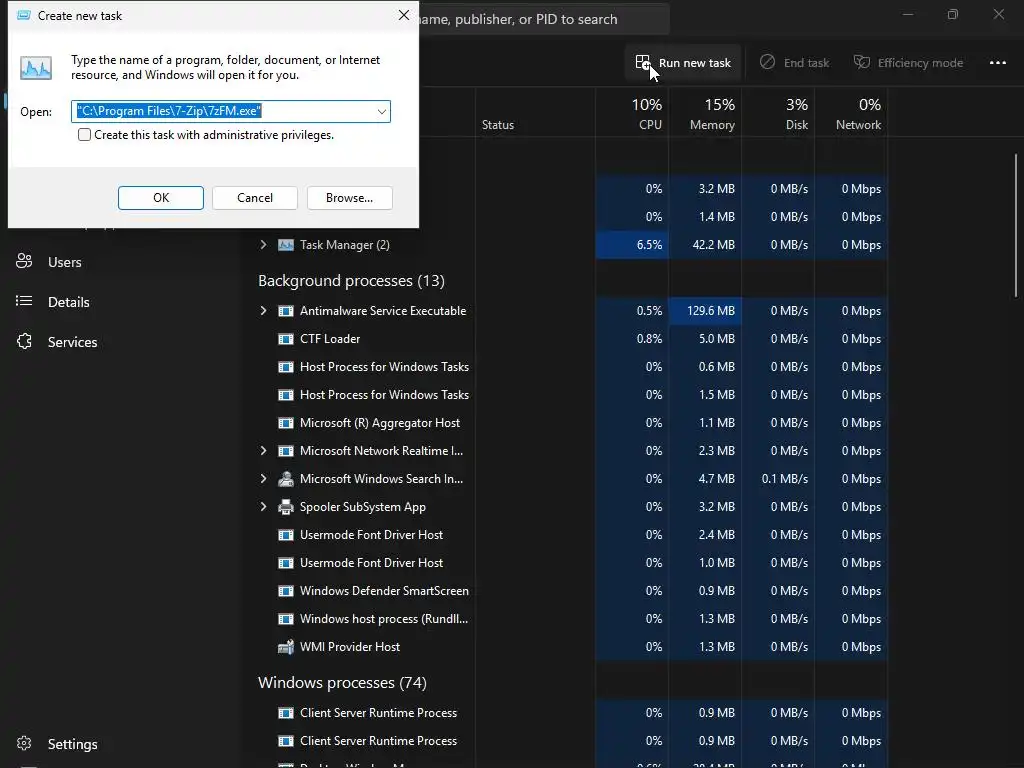
Task: Close the Create new task dialog
Action: point(404,15)
